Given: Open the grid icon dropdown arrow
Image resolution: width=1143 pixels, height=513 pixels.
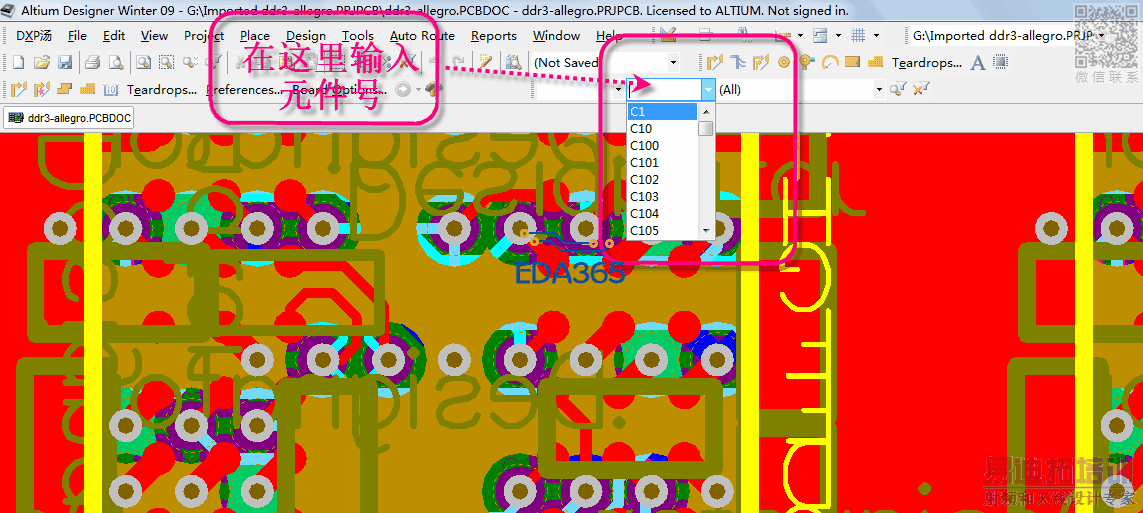Looking at the screenshot, I should [876, 35].
